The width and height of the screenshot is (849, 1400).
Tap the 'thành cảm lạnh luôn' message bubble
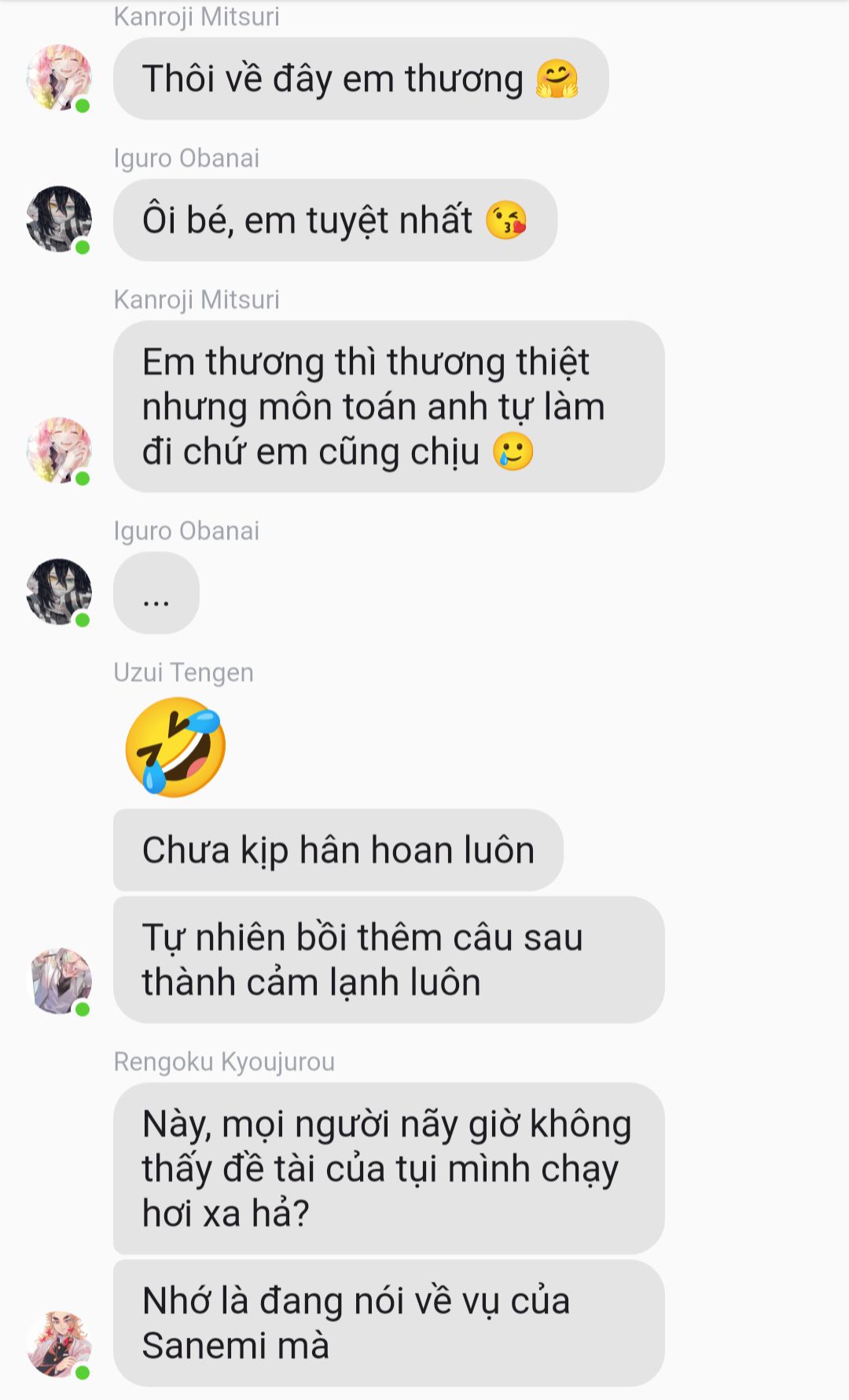[x=389, y=960]
